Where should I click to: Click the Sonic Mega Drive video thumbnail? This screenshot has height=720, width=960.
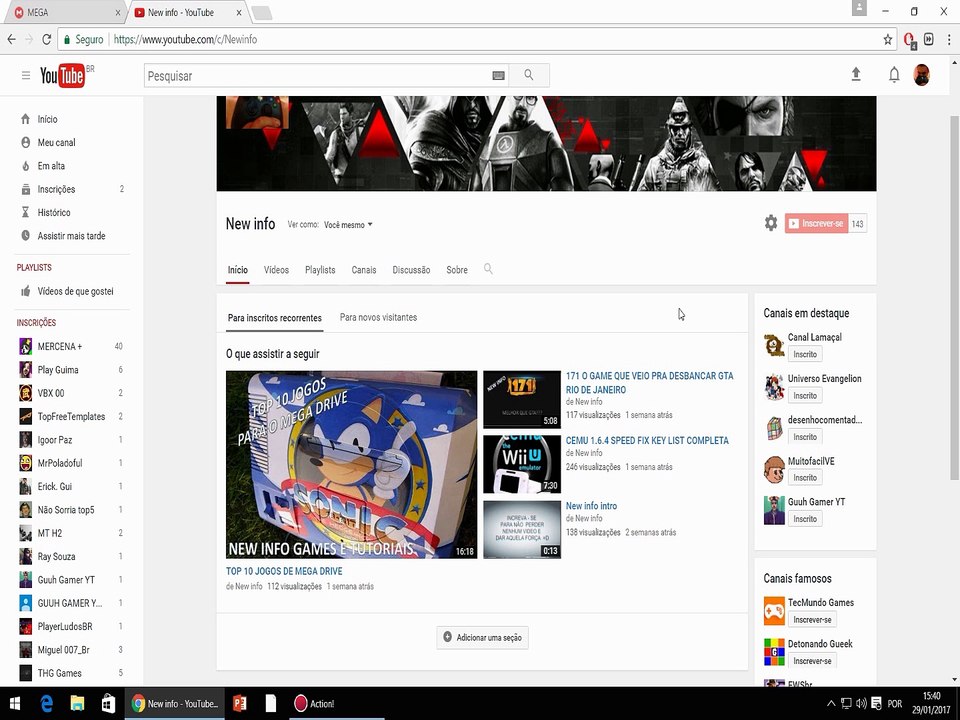tap(351, 464)
